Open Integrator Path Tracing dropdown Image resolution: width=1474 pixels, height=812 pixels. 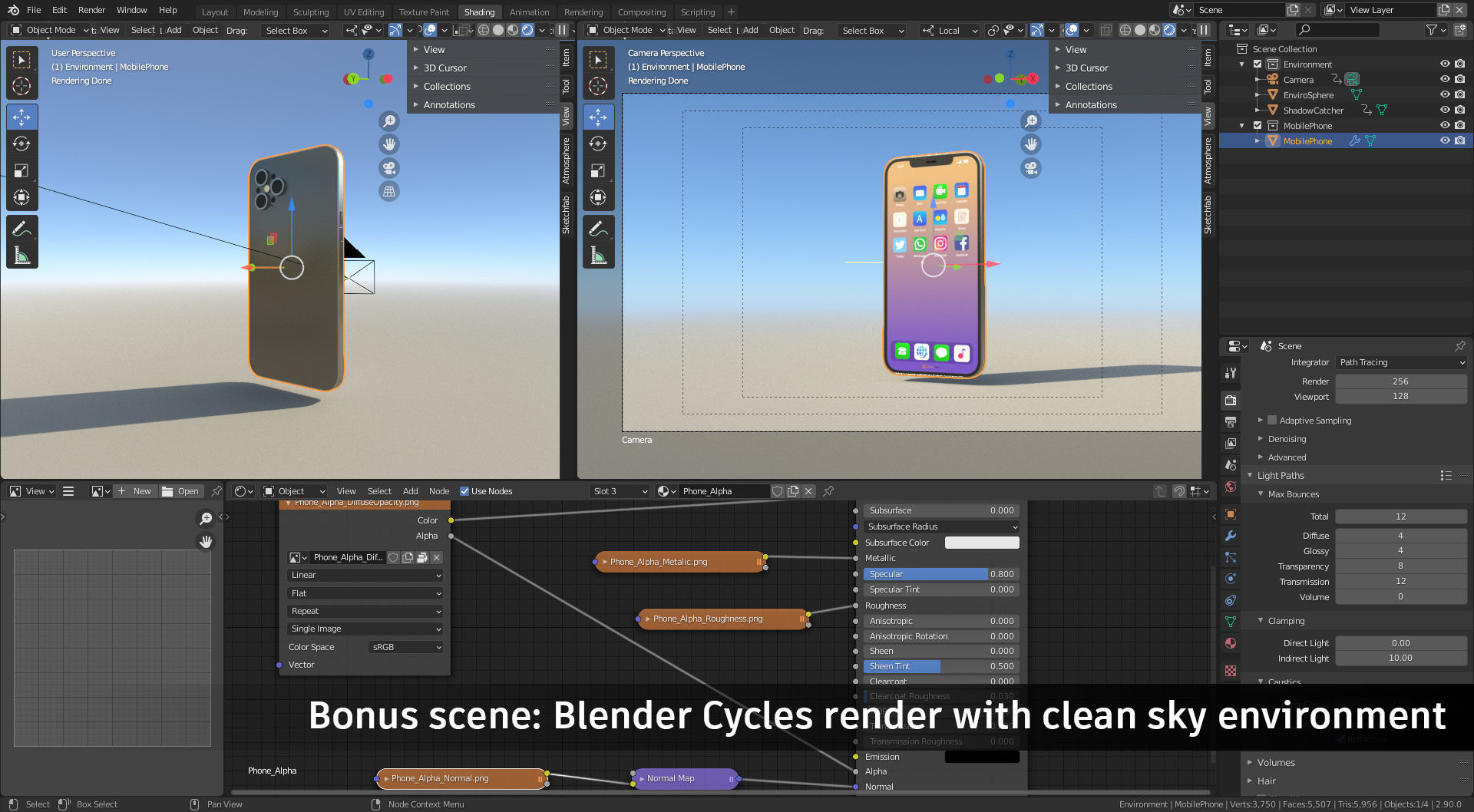tap(1401, 362)
